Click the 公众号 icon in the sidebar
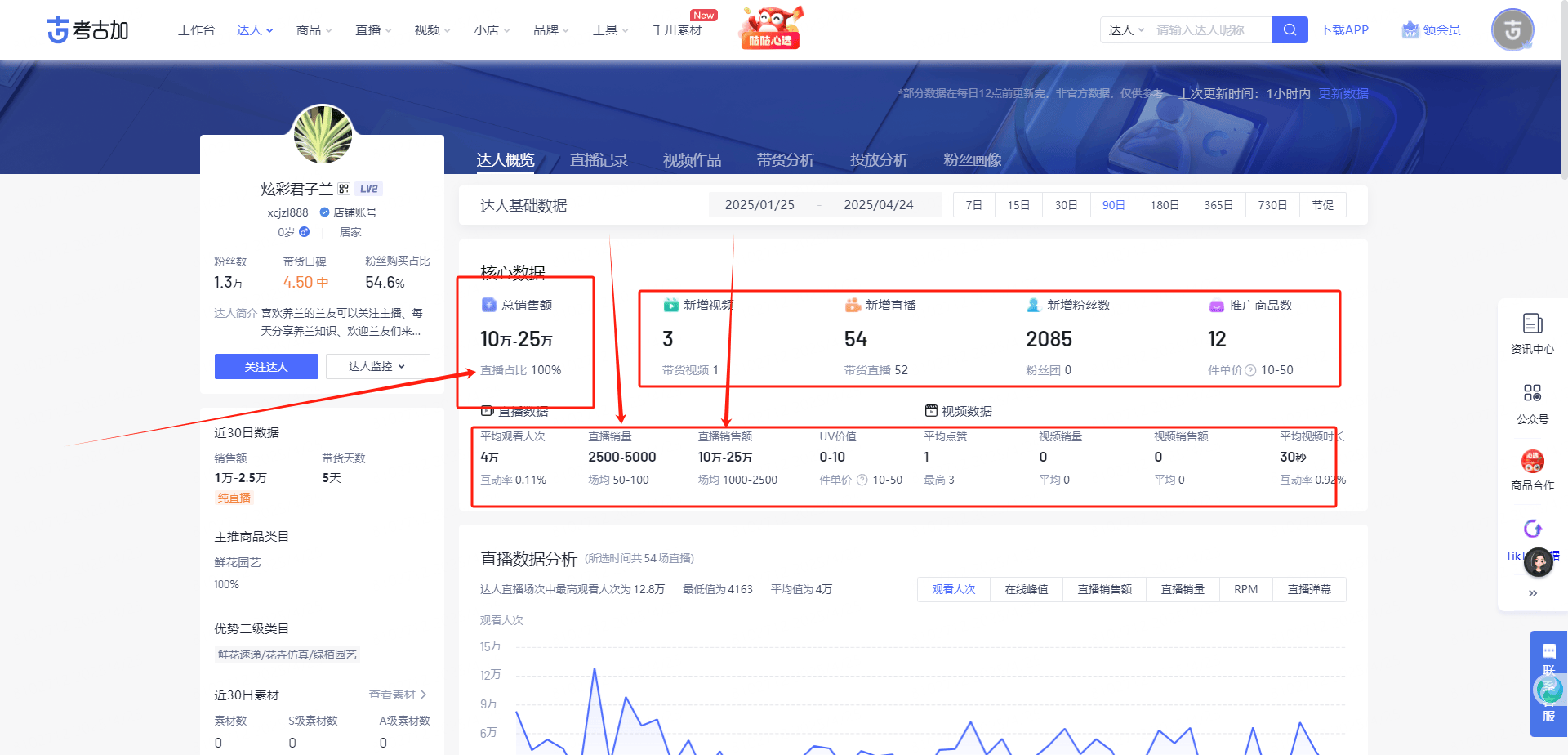The height and width of the screenshot is (755, 1568). (x=1533, y=400)
